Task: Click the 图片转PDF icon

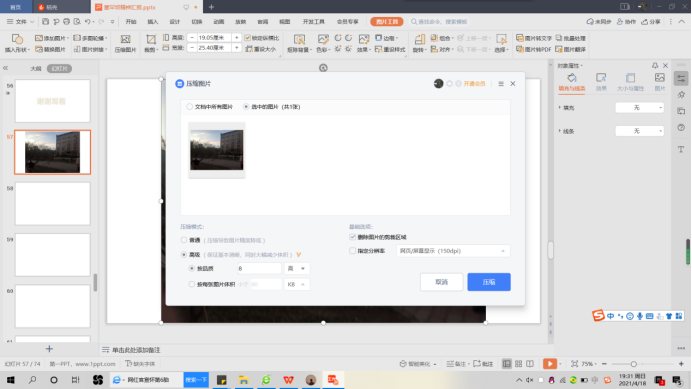Action: [520, 49]
